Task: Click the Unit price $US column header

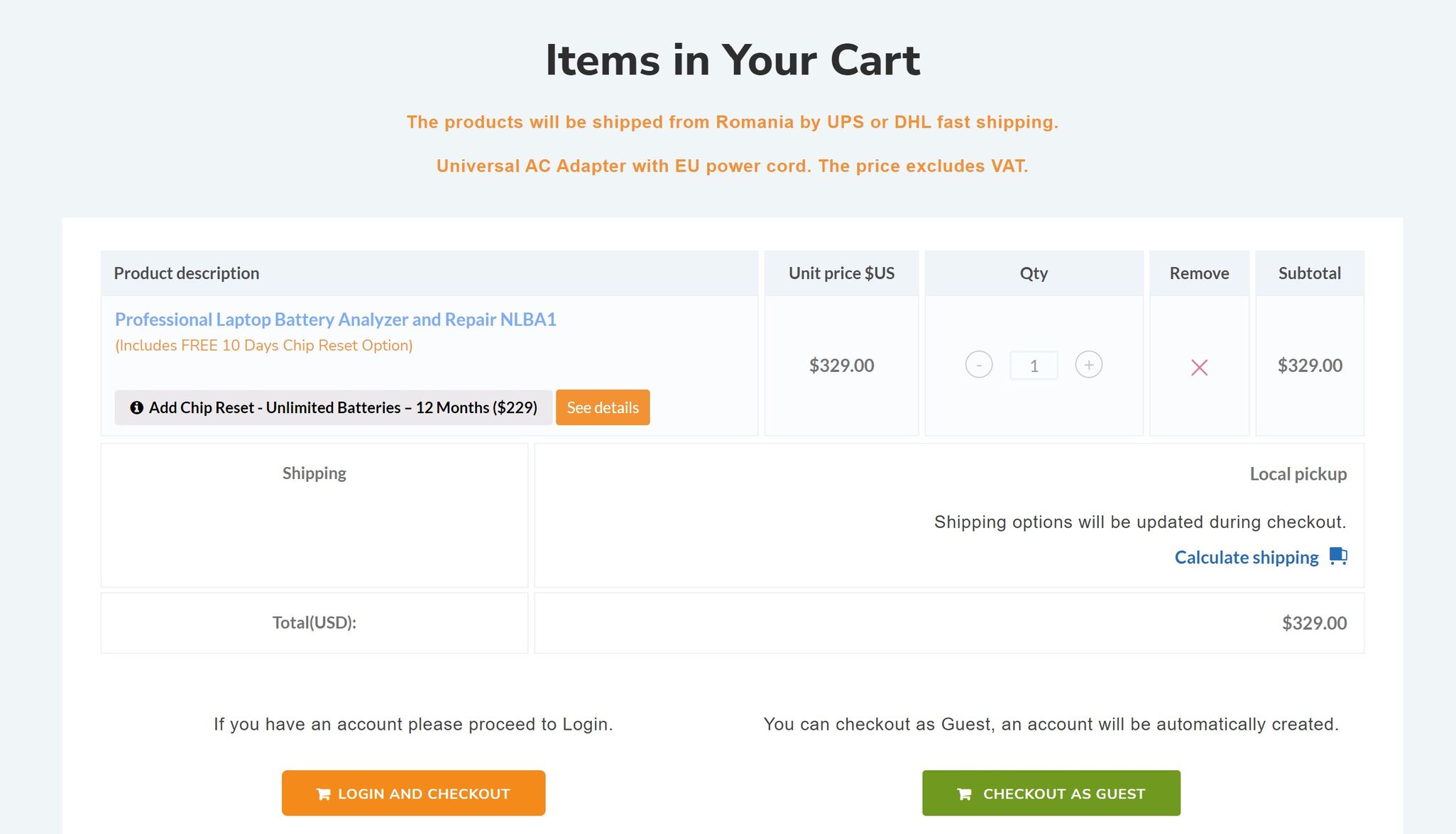Action: coord(841,273)
